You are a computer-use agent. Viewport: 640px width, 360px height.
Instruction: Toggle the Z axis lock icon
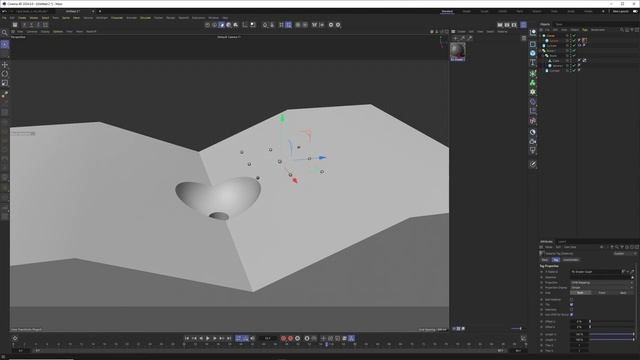pos(38,25)
